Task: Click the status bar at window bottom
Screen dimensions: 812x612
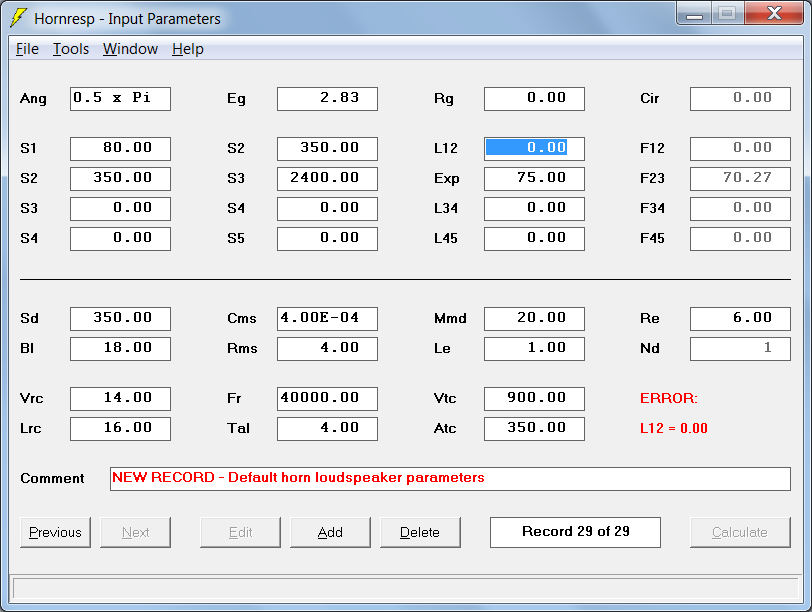Action: coord(406,589)
